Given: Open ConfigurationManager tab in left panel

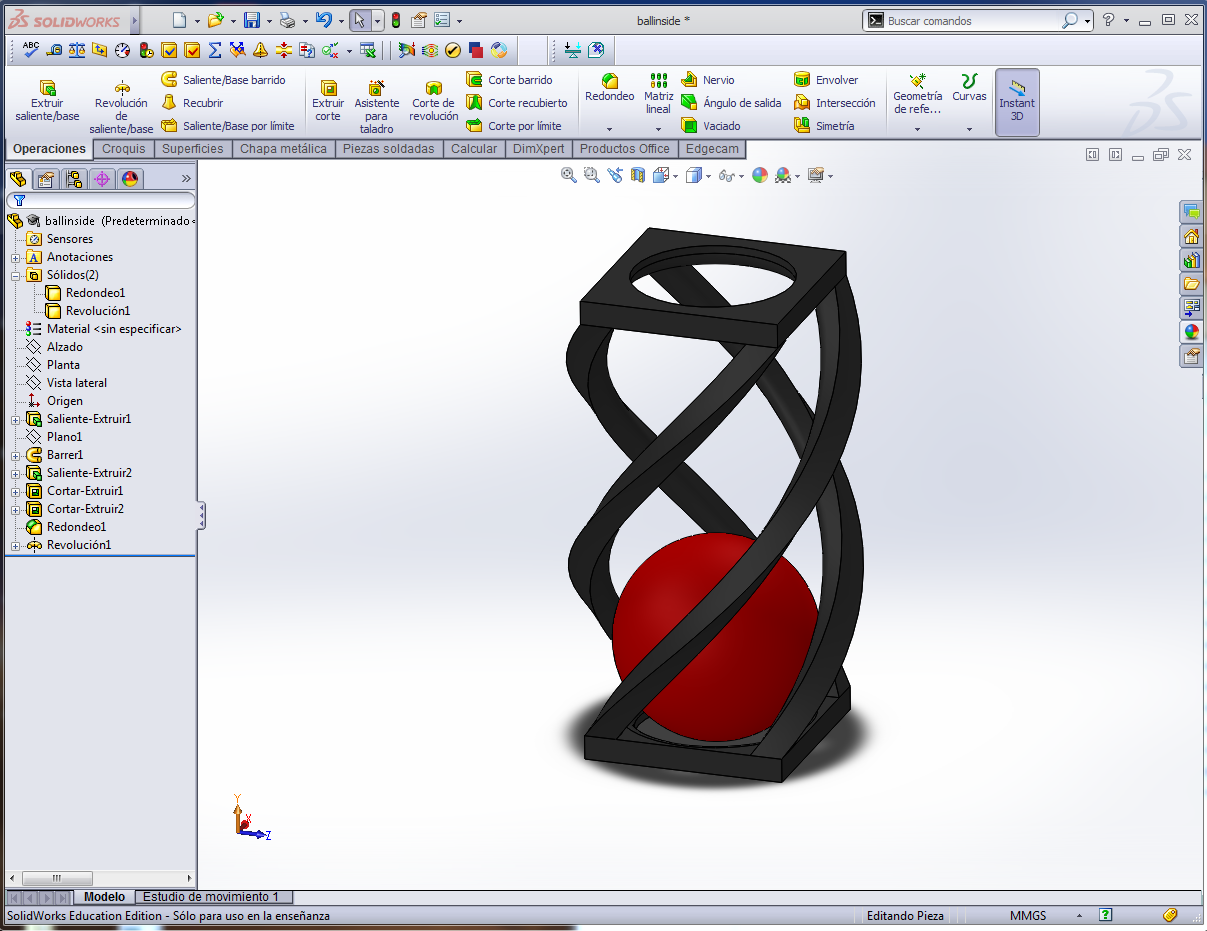Looking at the screenshot, I should (73, 179).
